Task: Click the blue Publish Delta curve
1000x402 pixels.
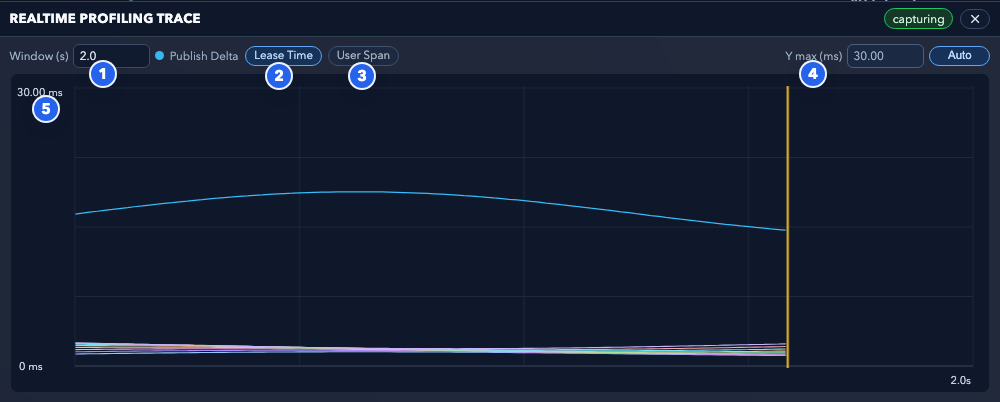Action: [x=430, y=197]
